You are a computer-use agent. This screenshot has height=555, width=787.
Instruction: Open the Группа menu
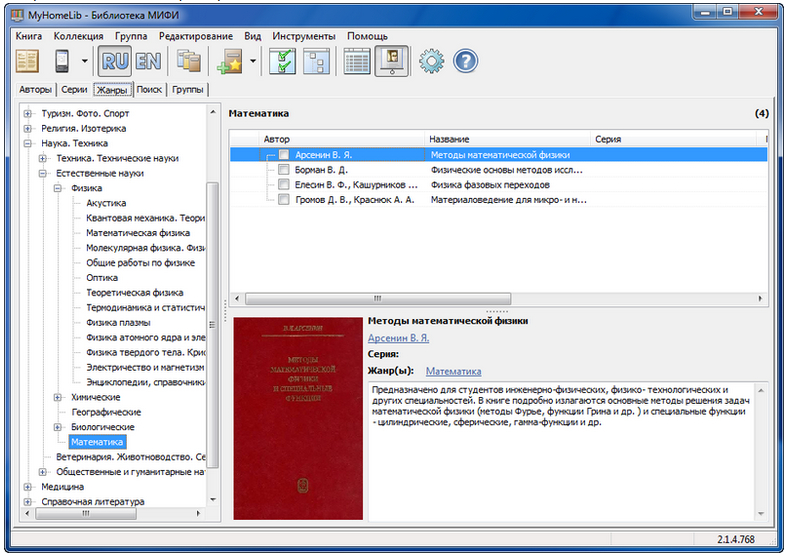(x=131, y=36)
